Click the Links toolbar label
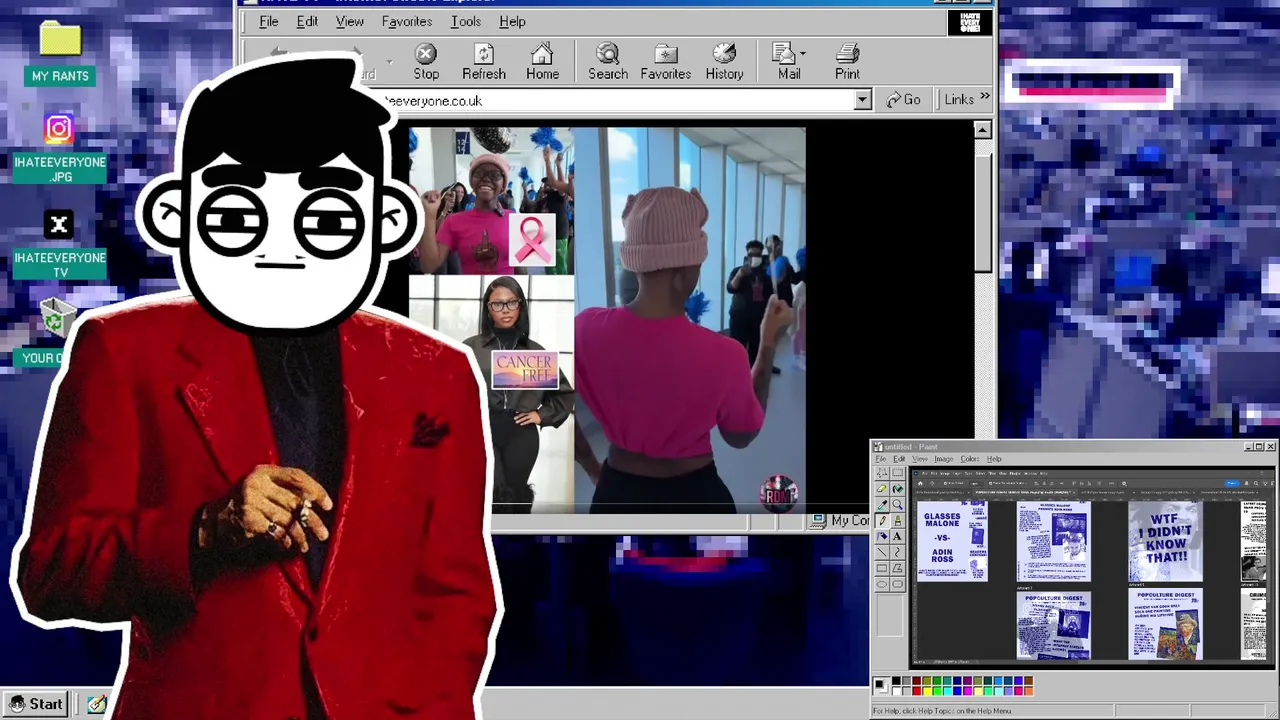Image resolution: width=1280 pixels, height=720 pixels. point(958,99)
